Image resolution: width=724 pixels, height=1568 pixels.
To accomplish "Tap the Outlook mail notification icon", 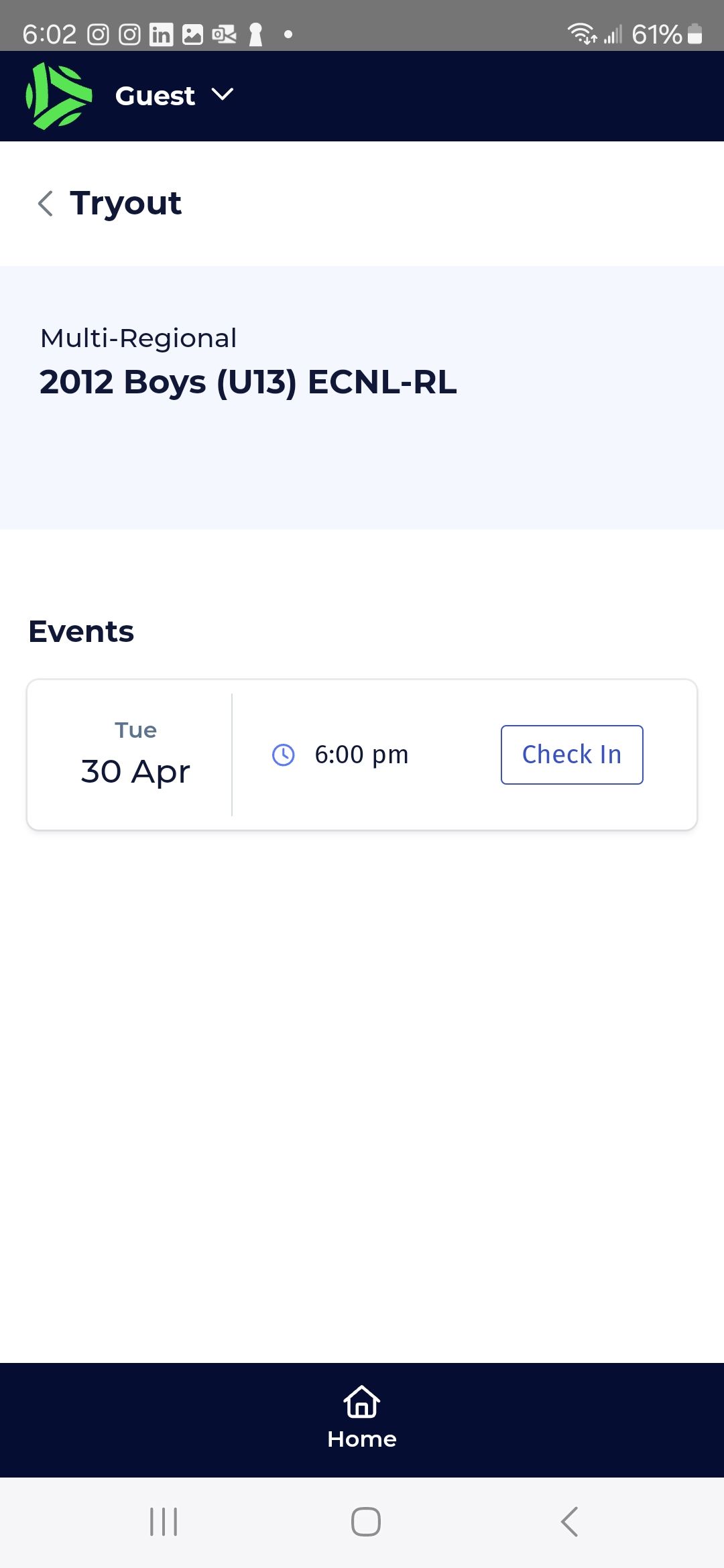I will tap(224, 34).
